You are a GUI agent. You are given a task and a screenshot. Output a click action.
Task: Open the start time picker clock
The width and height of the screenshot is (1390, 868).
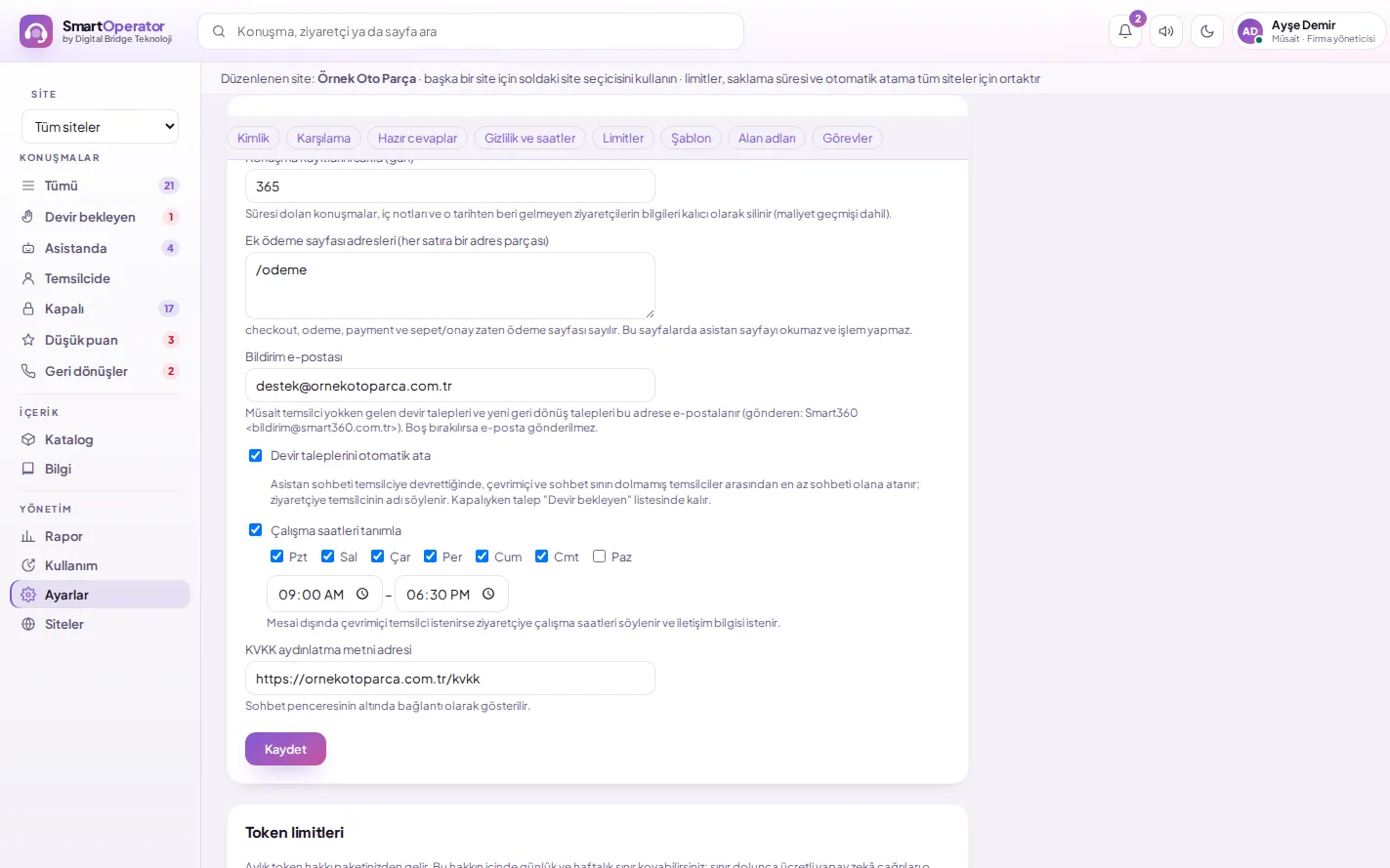(x=362, y=594)
